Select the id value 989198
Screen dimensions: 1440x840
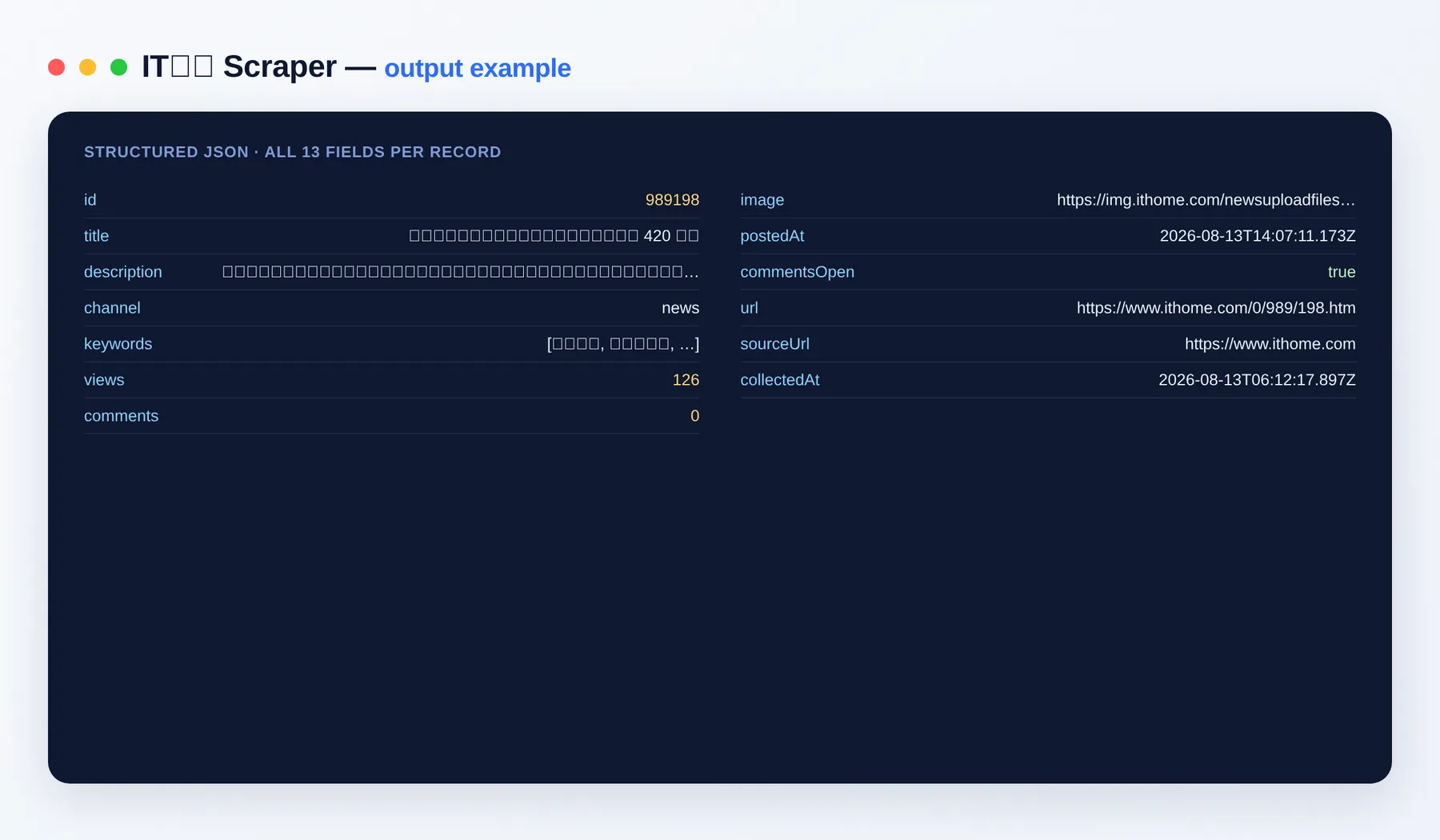(672, 200)
